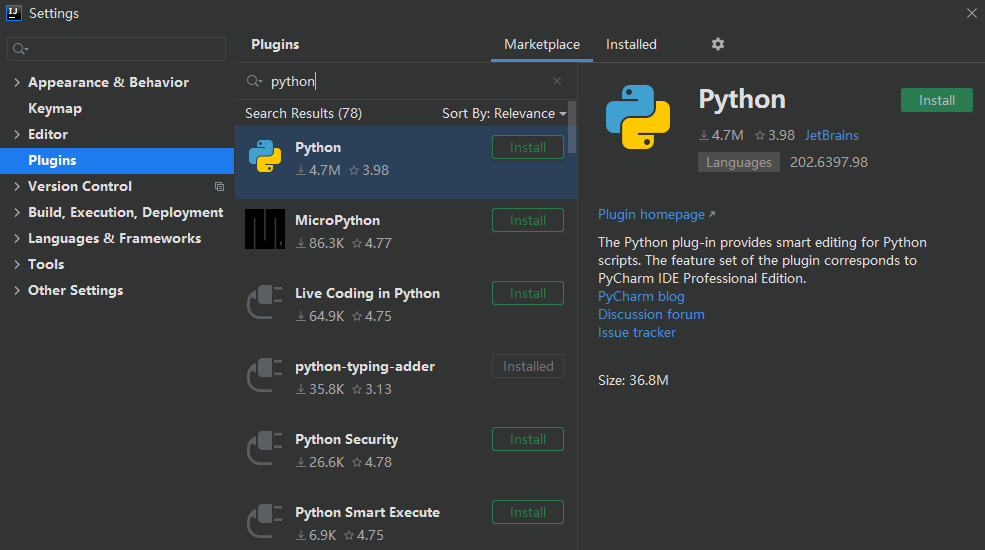Click the Python Security plug icon
Viewport: 985px width, 550px height.
tap(265, 448)
